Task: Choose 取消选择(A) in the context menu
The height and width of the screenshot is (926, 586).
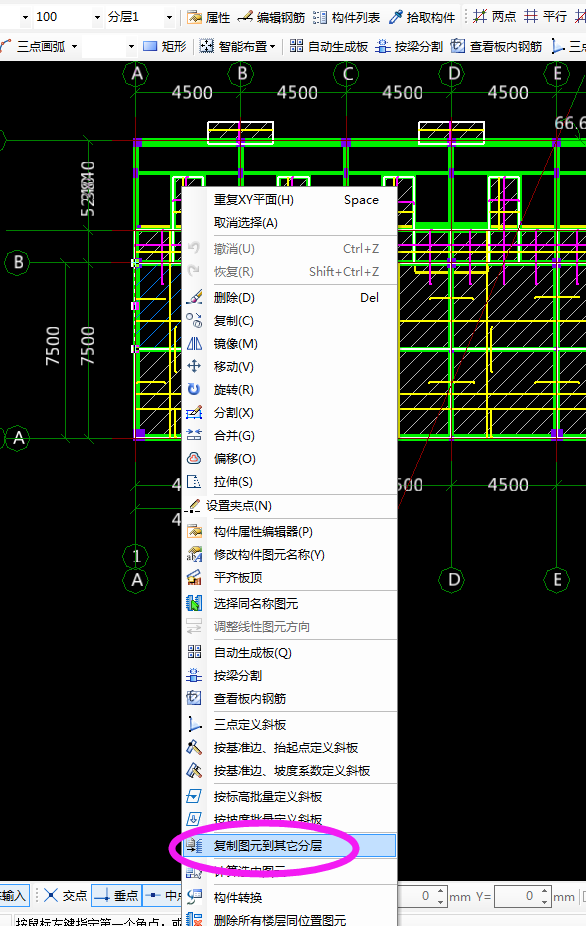Action: [289, 223]
